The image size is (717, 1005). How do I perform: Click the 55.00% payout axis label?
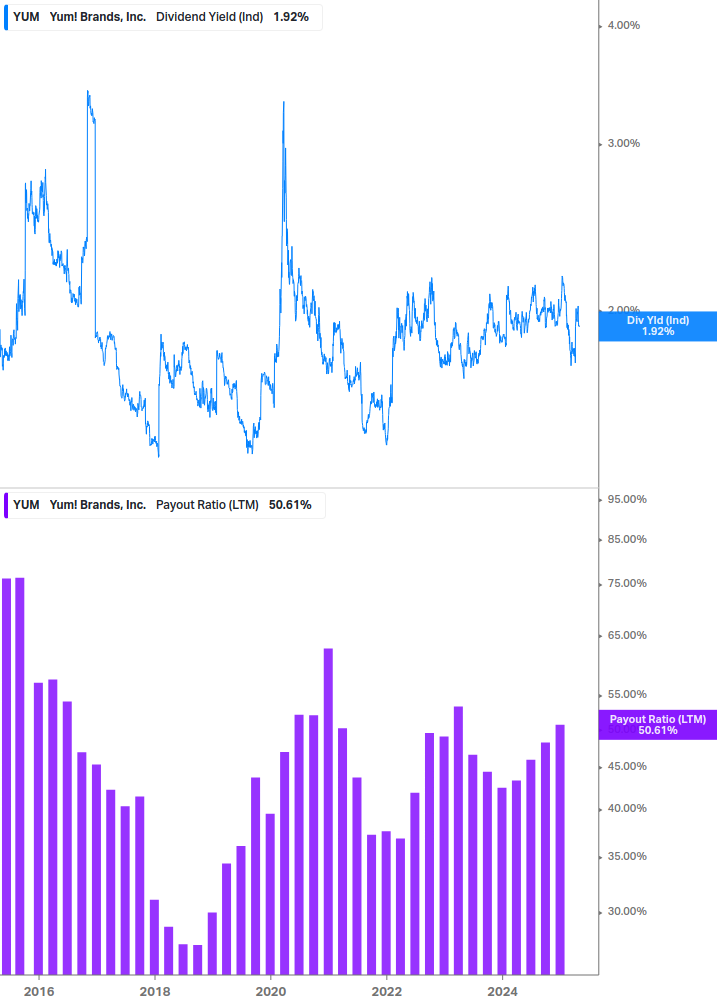pyautogui.click(x=627, y=694)
